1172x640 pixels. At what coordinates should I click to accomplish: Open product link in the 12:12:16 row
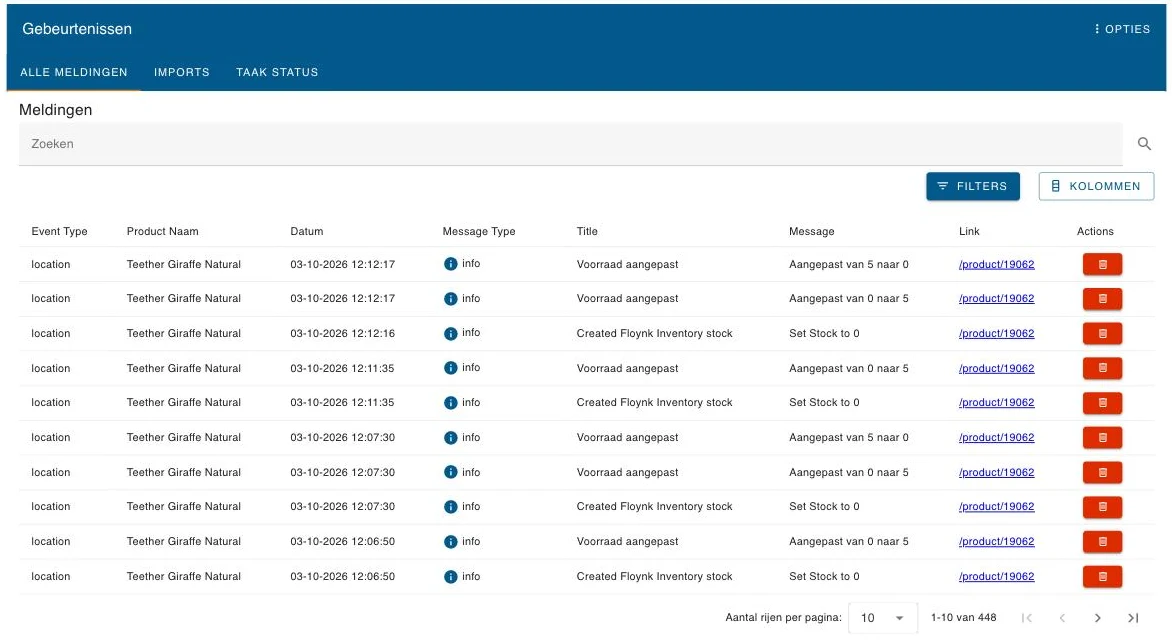(996, 333)
